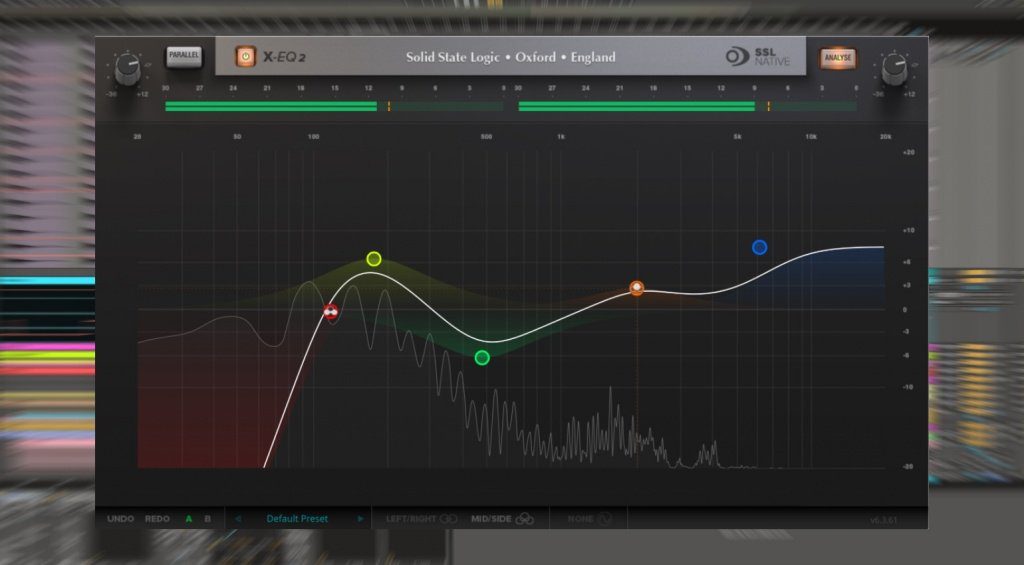Select the yellow-green EQ band node

(x=374, y=259)
